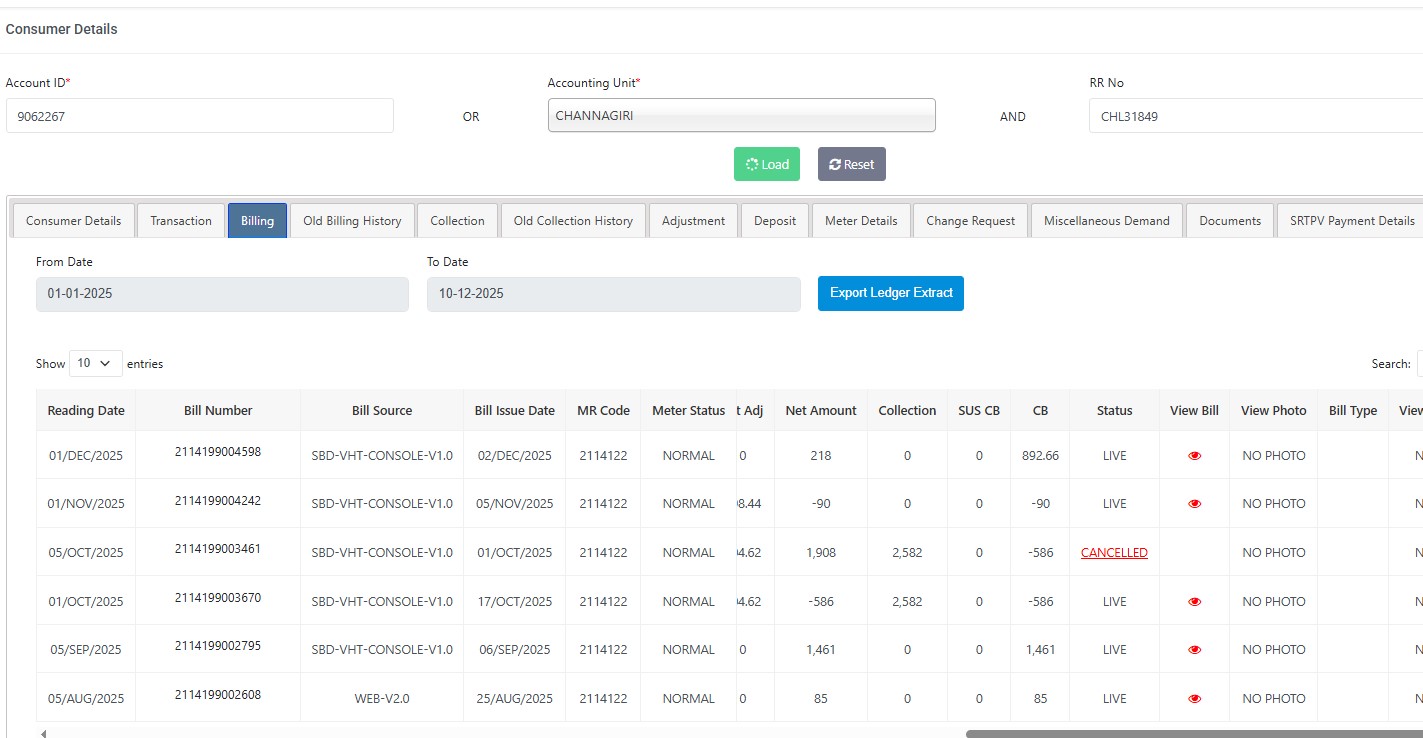Image resolution: width=1423 pixels, height=738 pixels.
Task: Select the Meter Details tab
Action: pyautogui.click(x=861, y=221)
